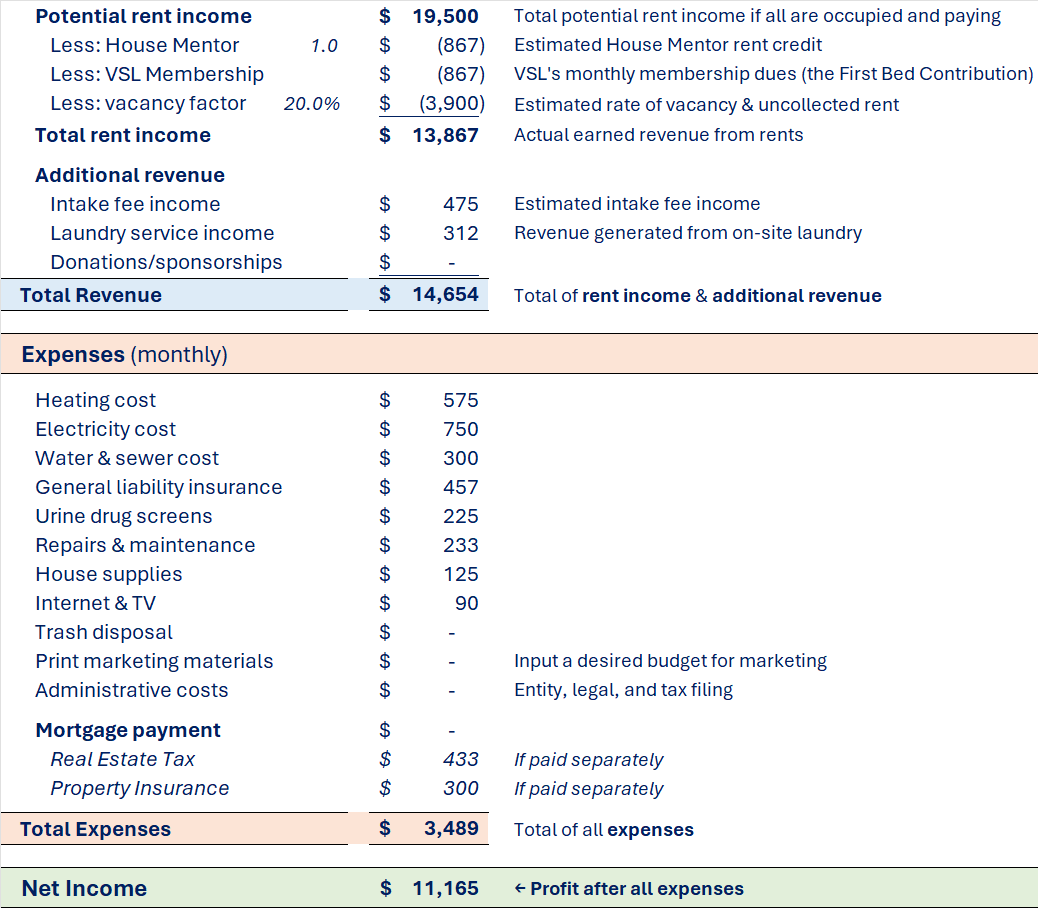
Task: Click the 'Administrative costs' label
Action: click(x=132, y=690)
